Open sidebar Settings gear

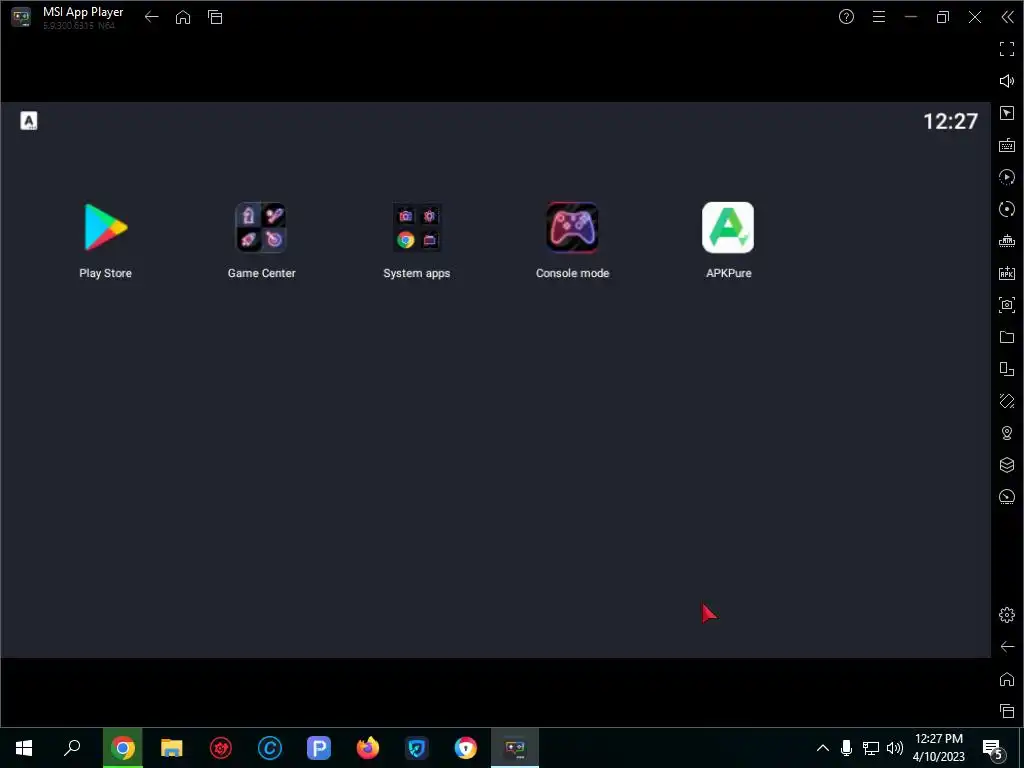tap(1007, 615)
